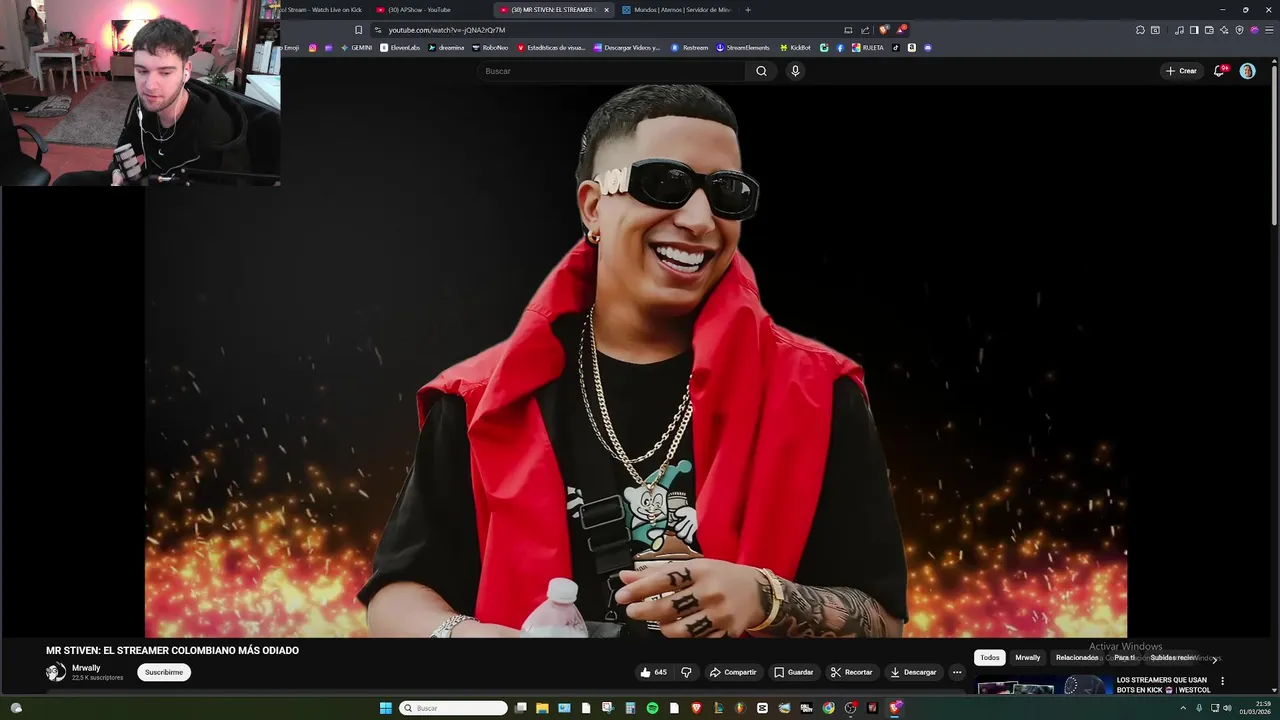The width and height of the screenshot is (1280, 720).
Task: Open the Instagram bookmark icon
Action: pyautogui.click(x=313, y=48)
